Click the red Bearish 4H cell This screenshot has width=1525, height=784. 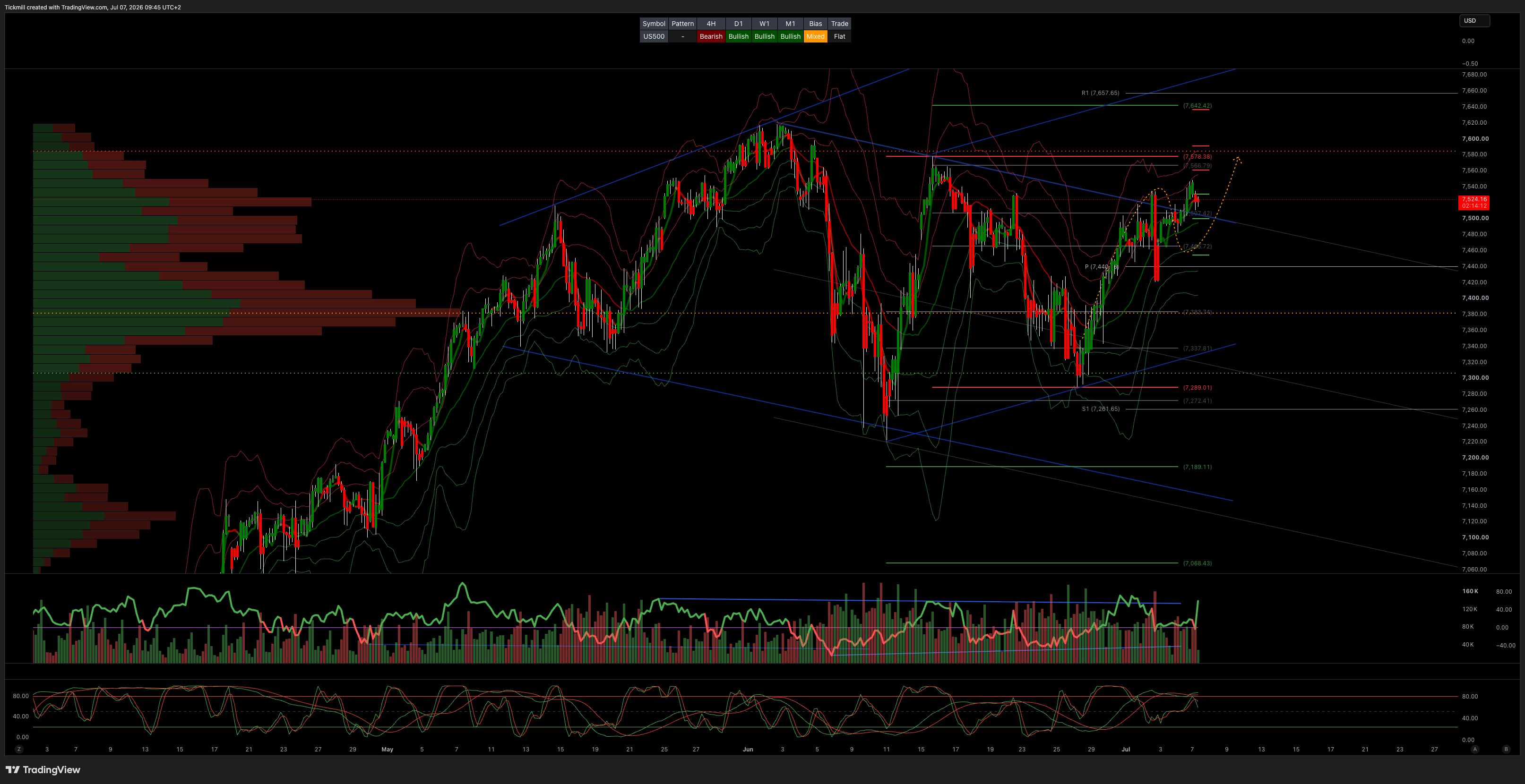coord(711,37)
